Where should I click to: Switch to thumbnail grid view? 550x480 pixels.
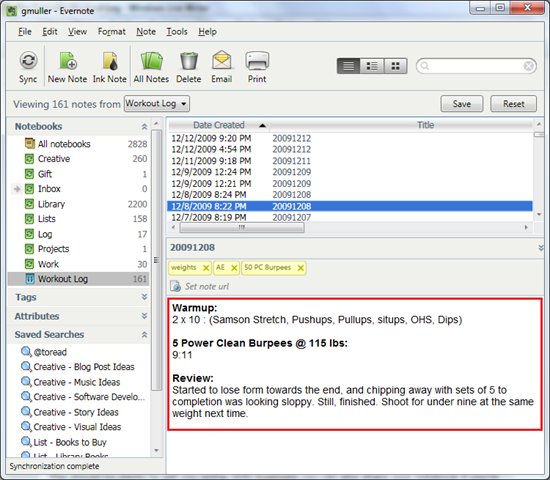(x=396, y=66)
